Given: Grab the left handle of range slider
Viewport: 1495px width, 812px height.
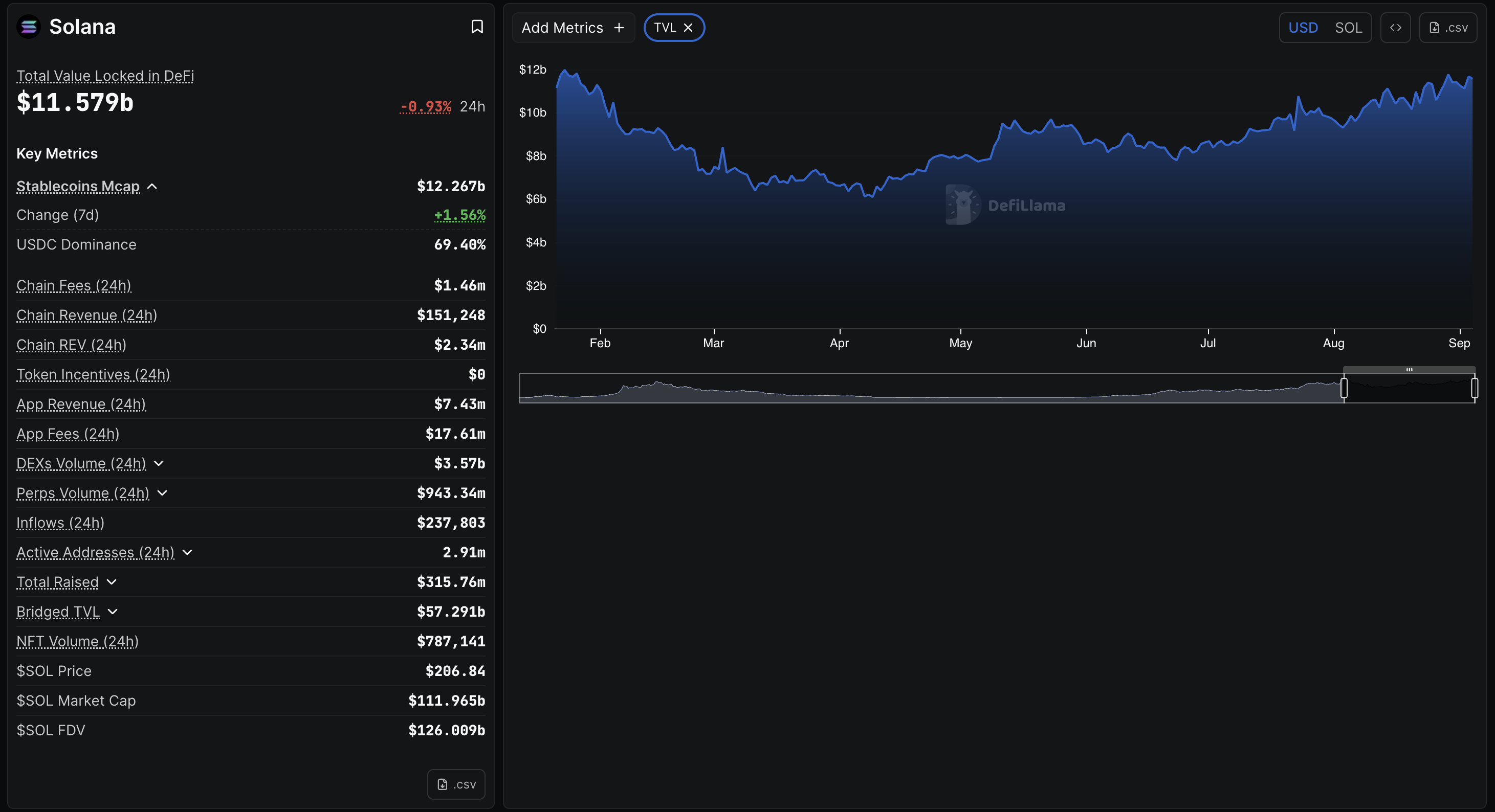Looking at the screenshot, I should [1344, 388].
